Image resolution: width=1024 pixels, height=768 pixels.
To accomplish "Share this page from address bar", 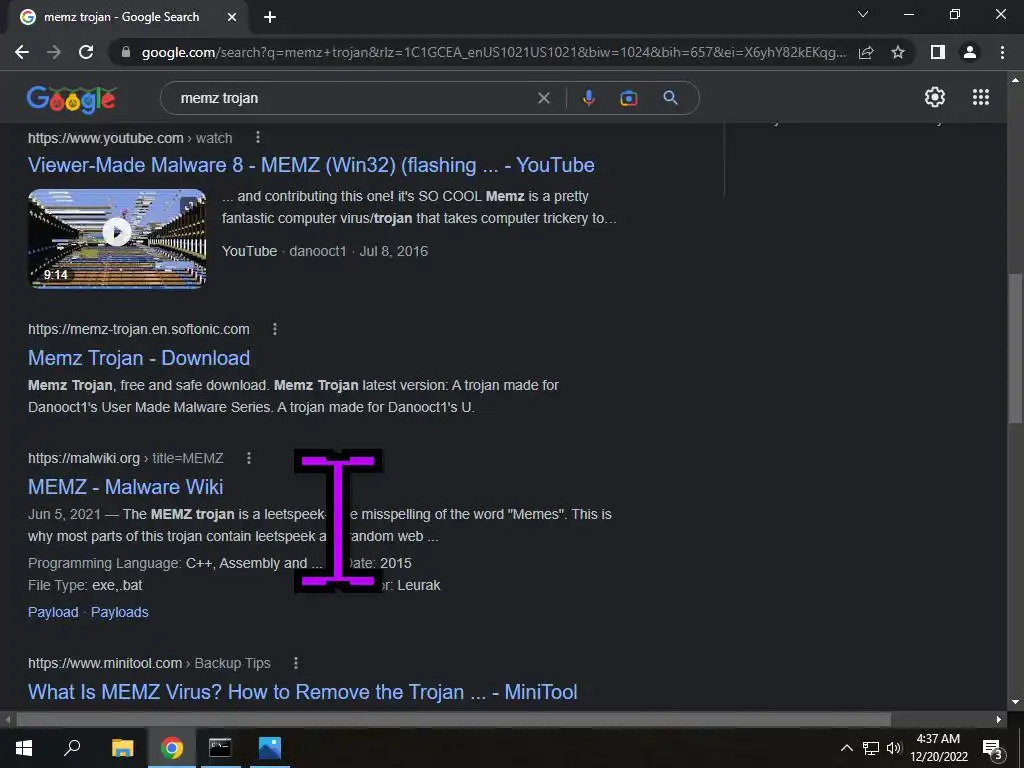I will point(866,52).
